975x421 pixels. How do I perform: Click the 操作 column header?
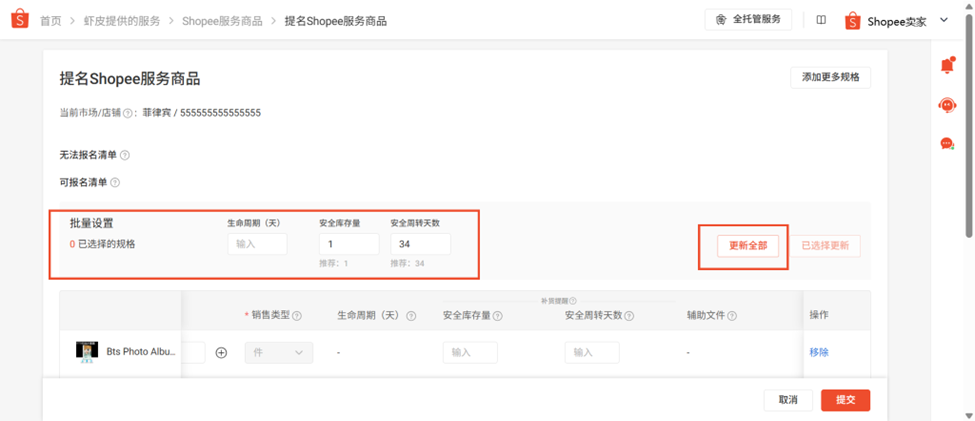[818, 316]
